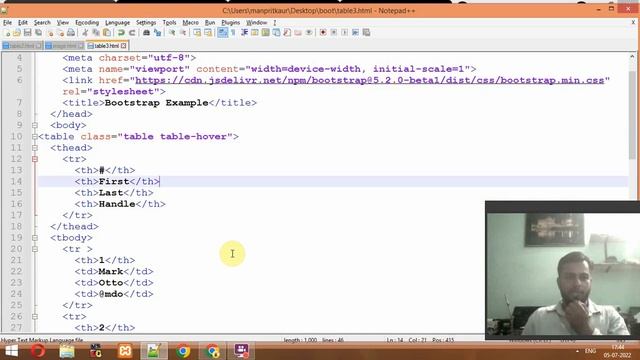Toggle file monitoring eye icon
Image resolution: width=640 pixels, height=360 pixels.
coord(309,33)
